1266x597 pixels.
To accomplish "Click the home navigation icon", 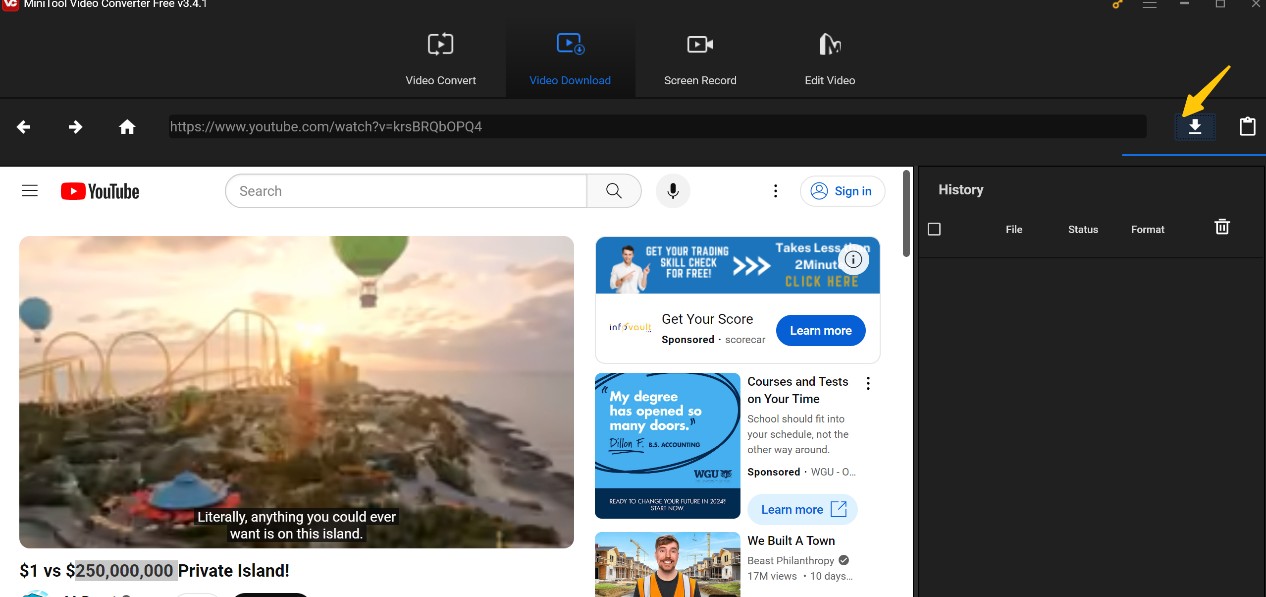I will [x=128, y=126].
